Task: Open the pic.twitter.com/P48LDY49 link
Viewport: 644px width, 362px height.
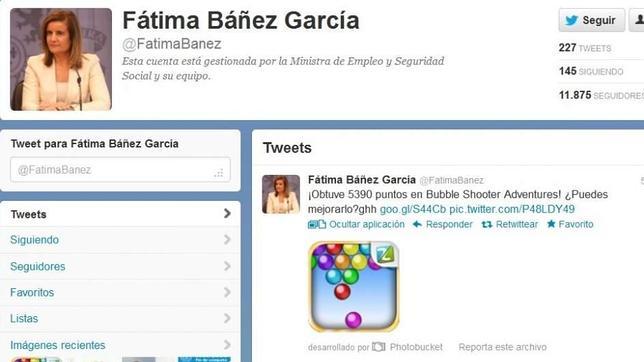Action: (x=512, y=209)
